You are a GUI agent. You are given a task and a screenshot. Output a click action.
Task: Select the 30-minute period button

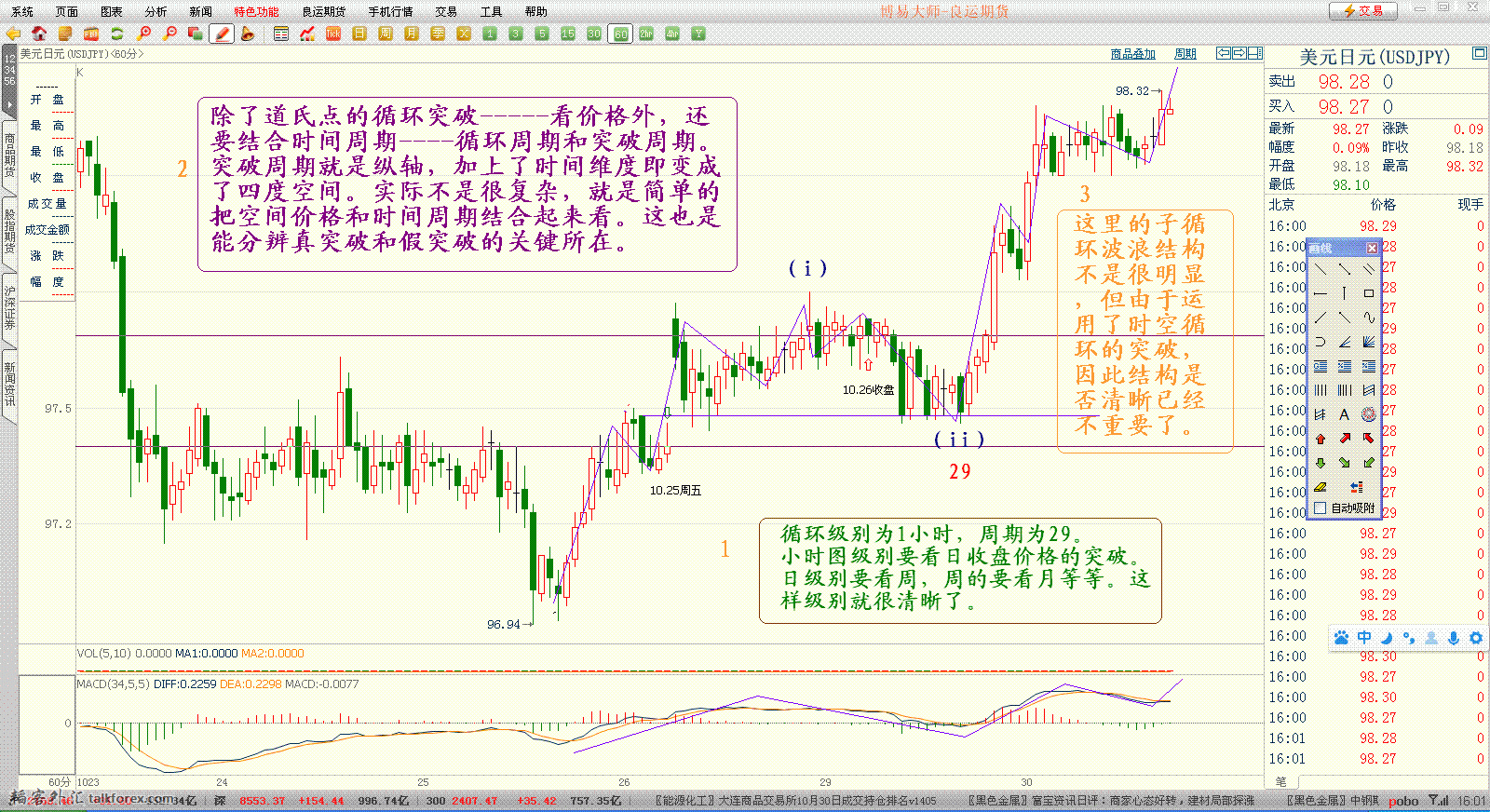point(594,34)
